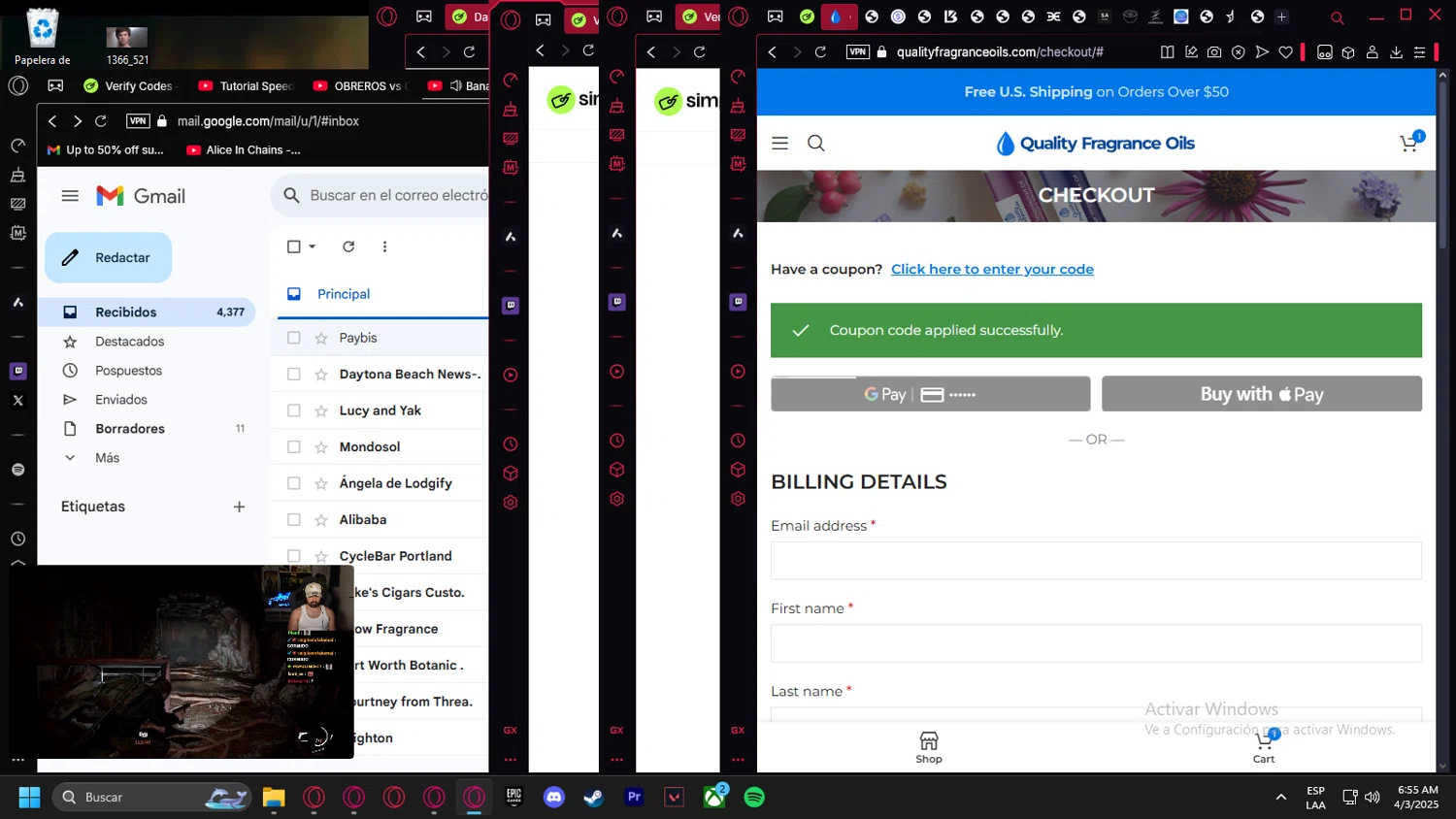Open Discord from the taskbar

click(554, 798)
